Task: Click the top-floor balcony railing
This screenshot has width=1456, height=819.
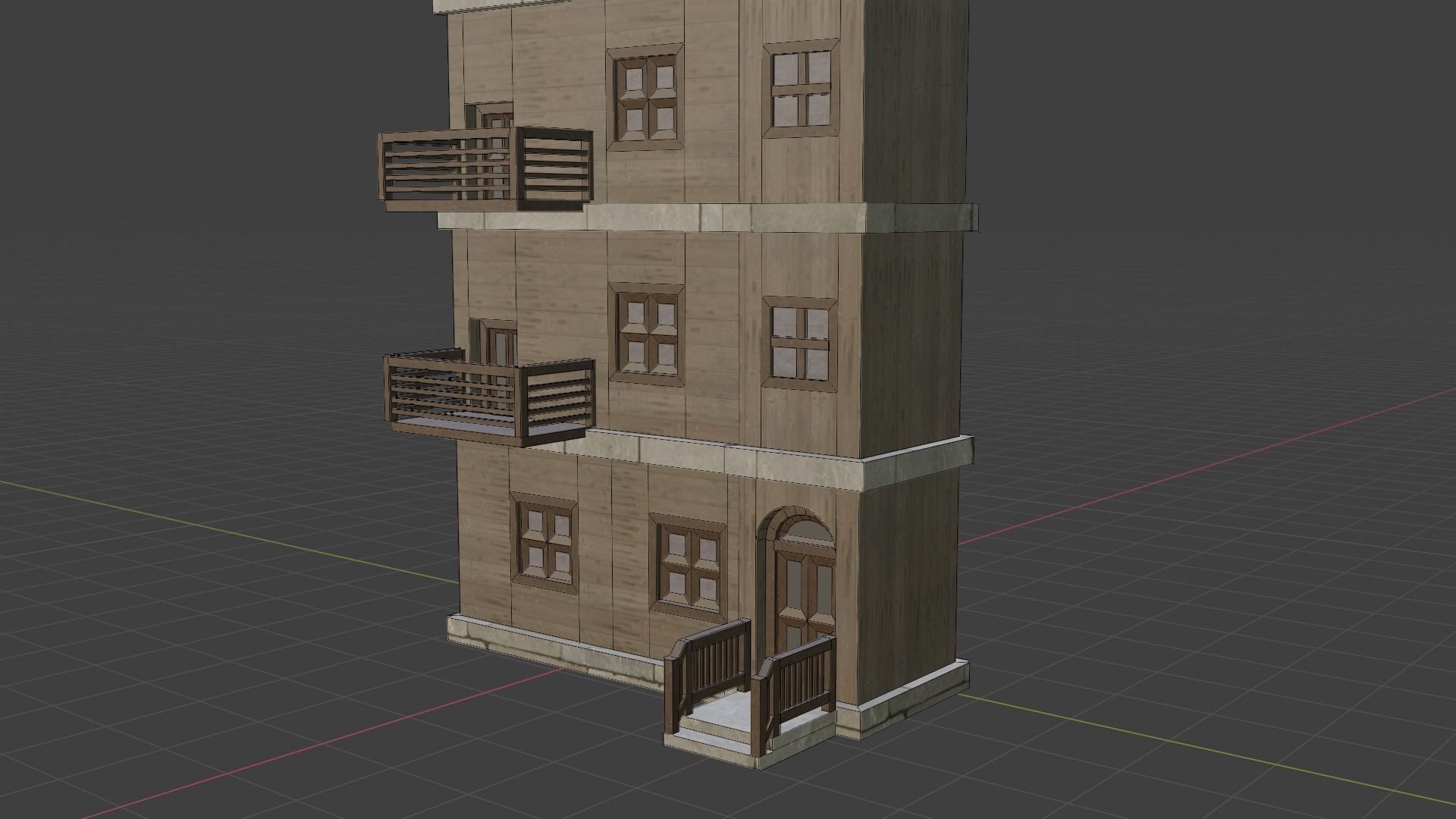Action: pyautogui.click(x=485, y=169)
